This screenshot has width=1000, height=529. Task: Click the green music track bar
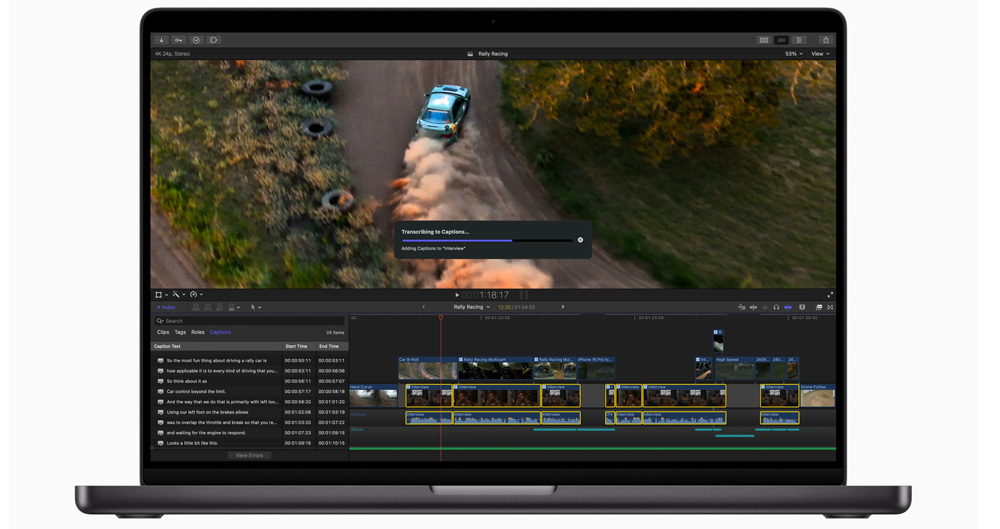pos(592,449)
